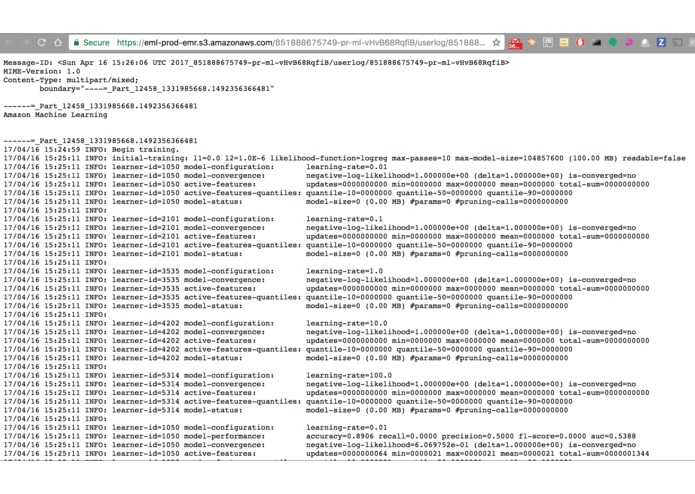Click the light grey extension icon
Image resolution: width=695 pixels, height=494 pixels.
click(x=645, y=43)
